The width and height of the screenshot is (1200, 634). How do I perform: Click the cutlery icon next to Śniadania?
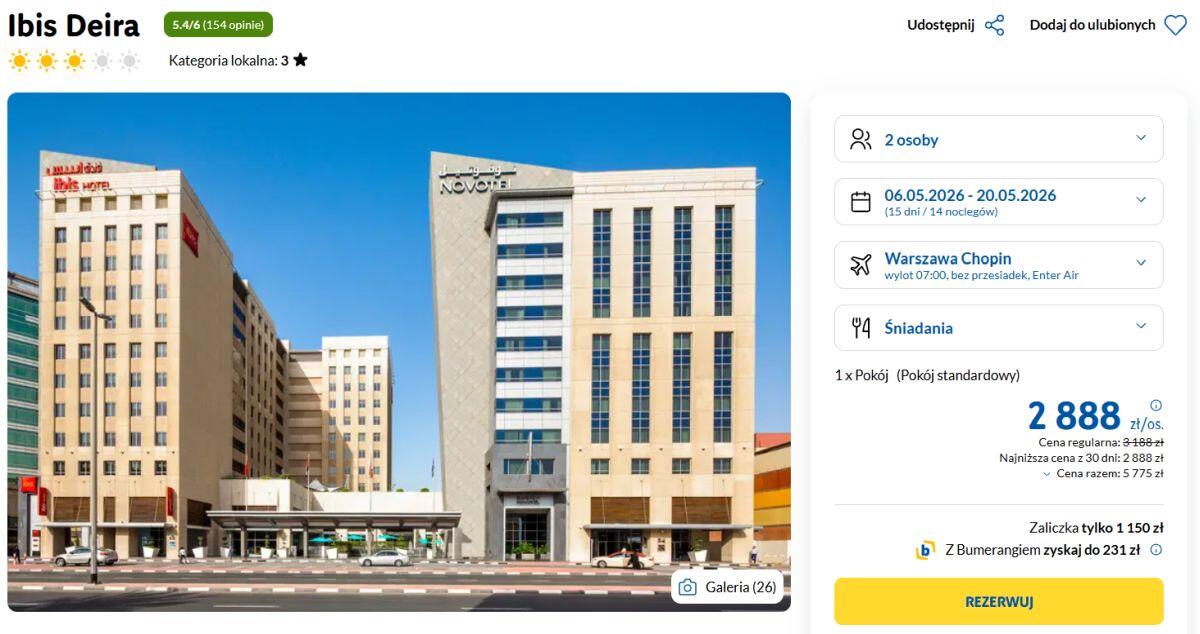click(x=860, y=328)
